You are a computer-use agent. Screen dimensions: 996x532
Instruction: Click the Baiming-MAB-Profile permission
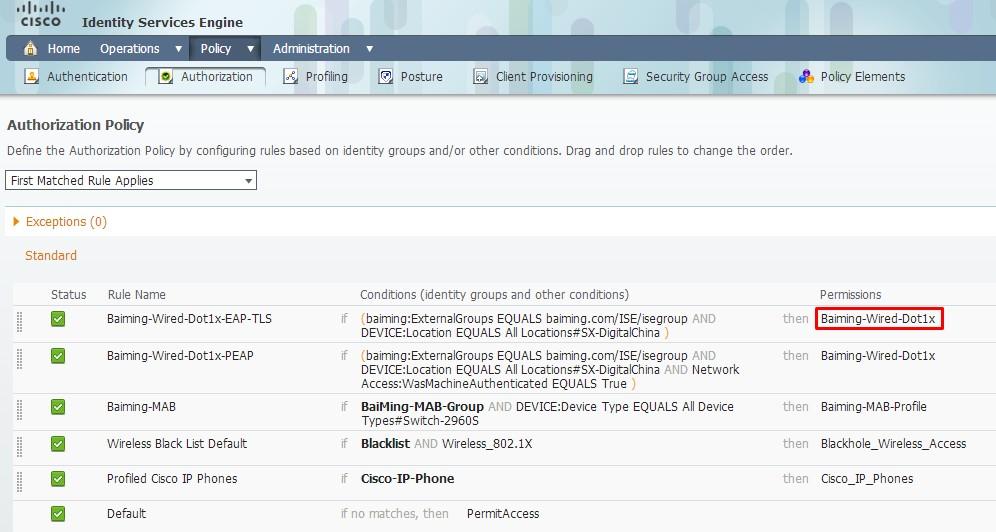pos(873,406)
